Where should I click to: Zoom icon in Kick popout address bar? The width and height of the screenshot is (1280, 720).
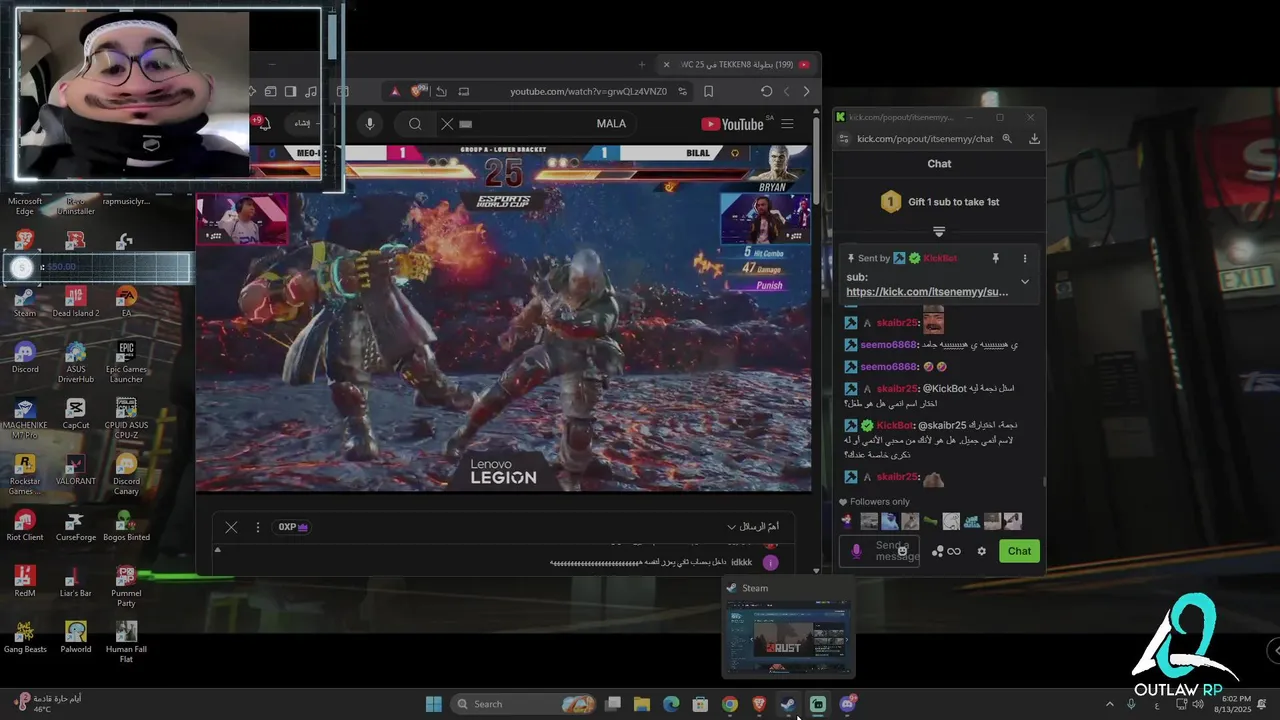(1007, 139)
